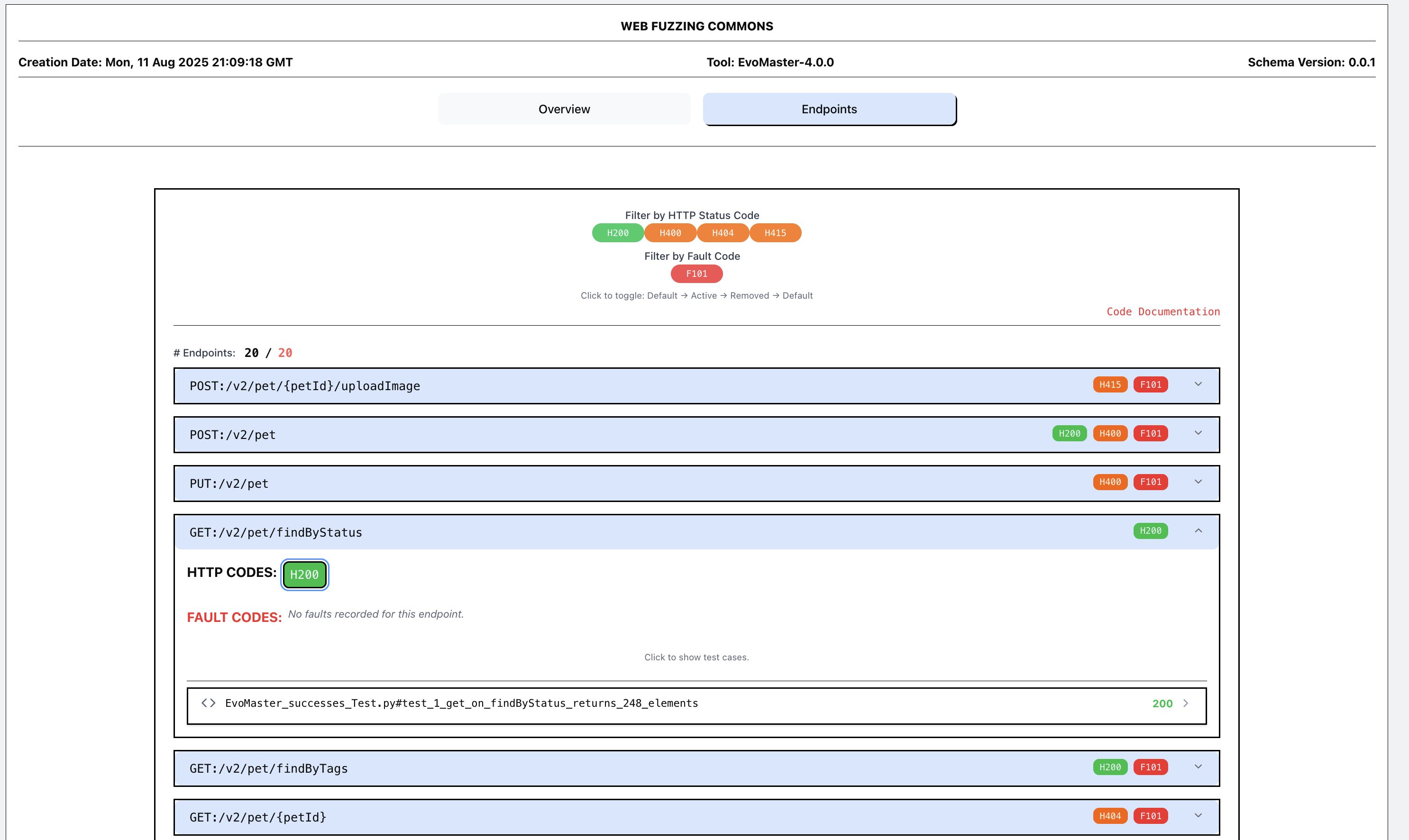Click F101 badge on findByTags endpoint row
The height and width of the screenshot is (840, 1409).
[1150, 767]
